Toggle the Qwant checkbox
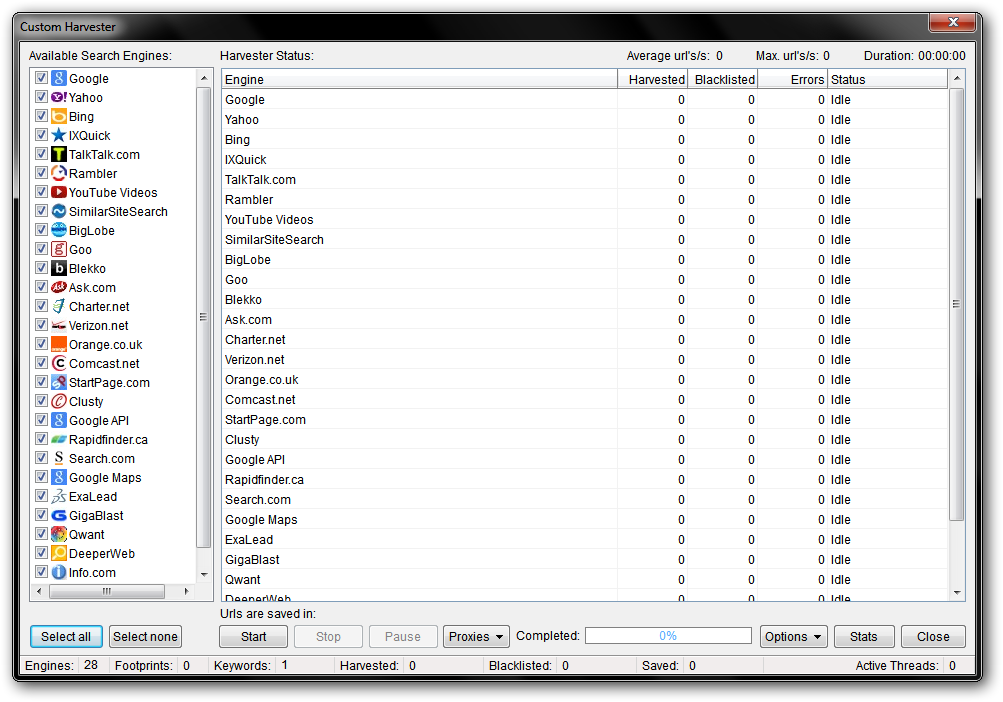 point(42,534)
